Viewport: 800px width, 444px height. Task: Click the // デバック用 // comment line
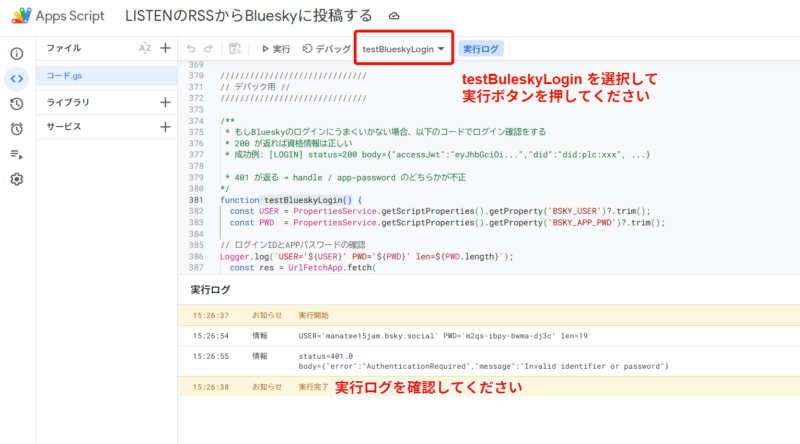[x=255, y=87]
